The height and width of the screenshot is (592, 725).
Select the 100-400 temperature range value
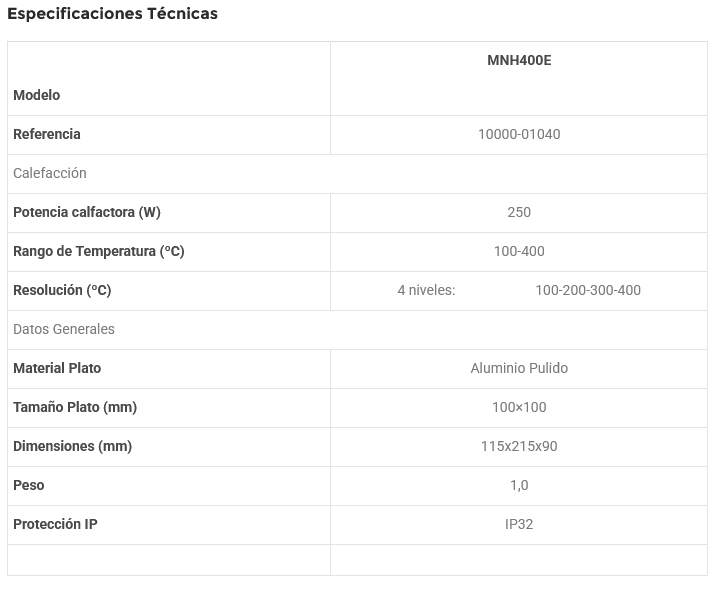pos(519,251)
